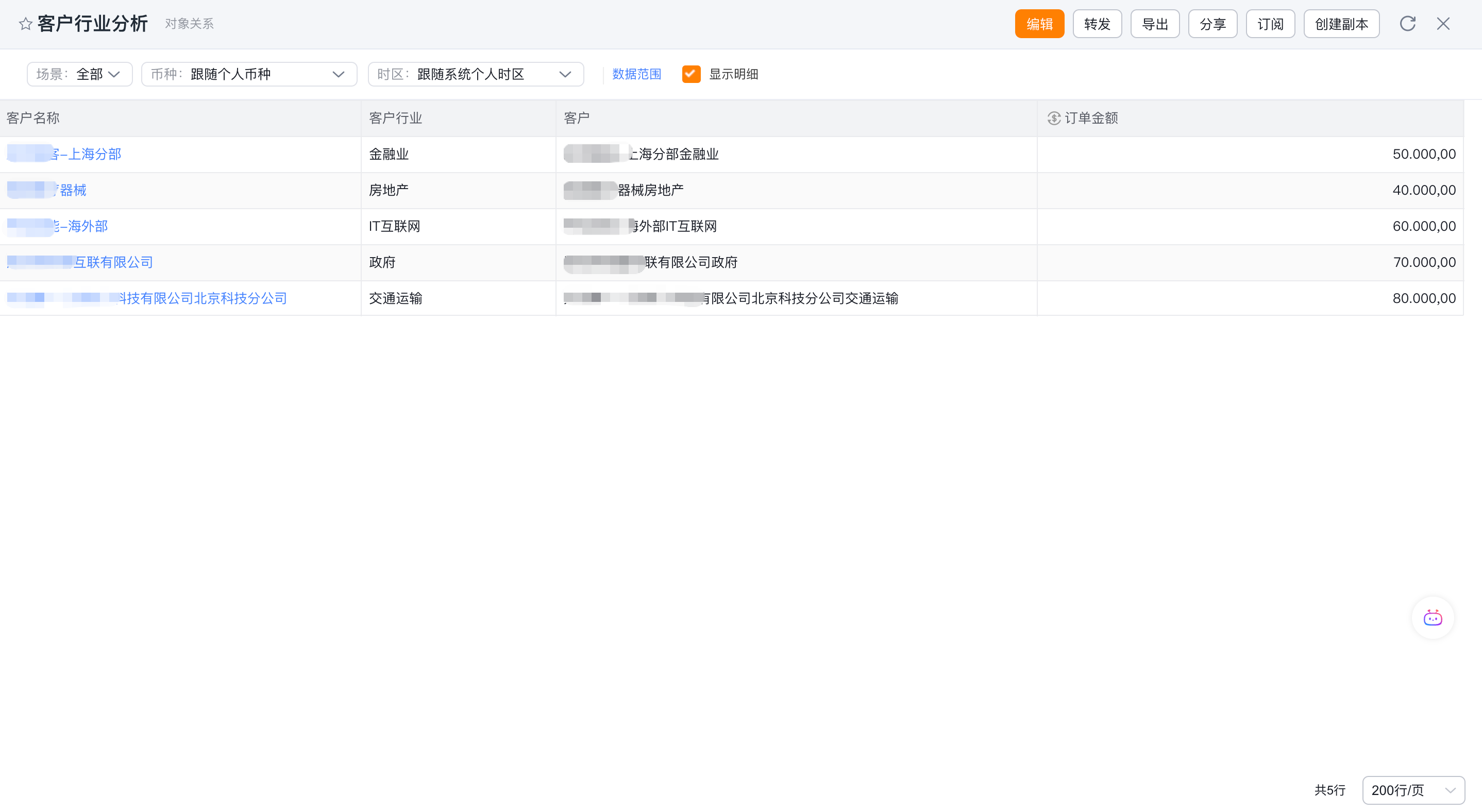Click the orange 编辑 button
Viewport: 1482px width, 812px height.
click(x=1039, y=24)
